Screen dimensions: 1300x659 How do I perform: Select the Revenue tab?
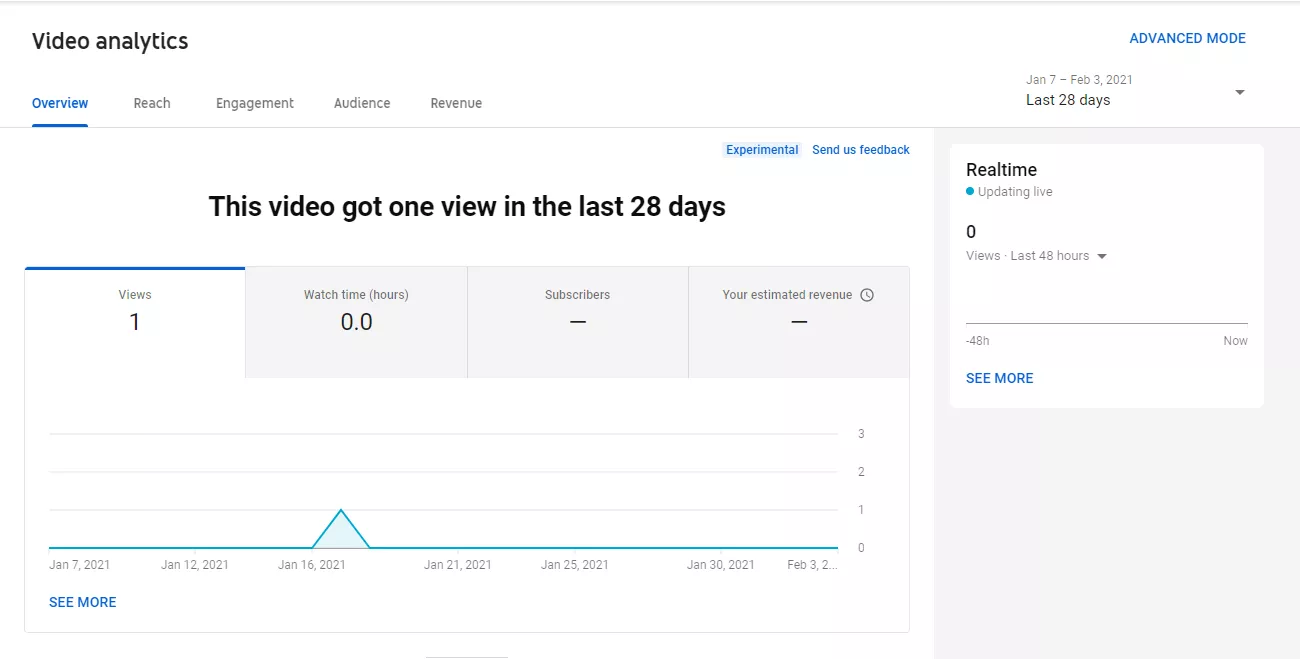point(456,103)
